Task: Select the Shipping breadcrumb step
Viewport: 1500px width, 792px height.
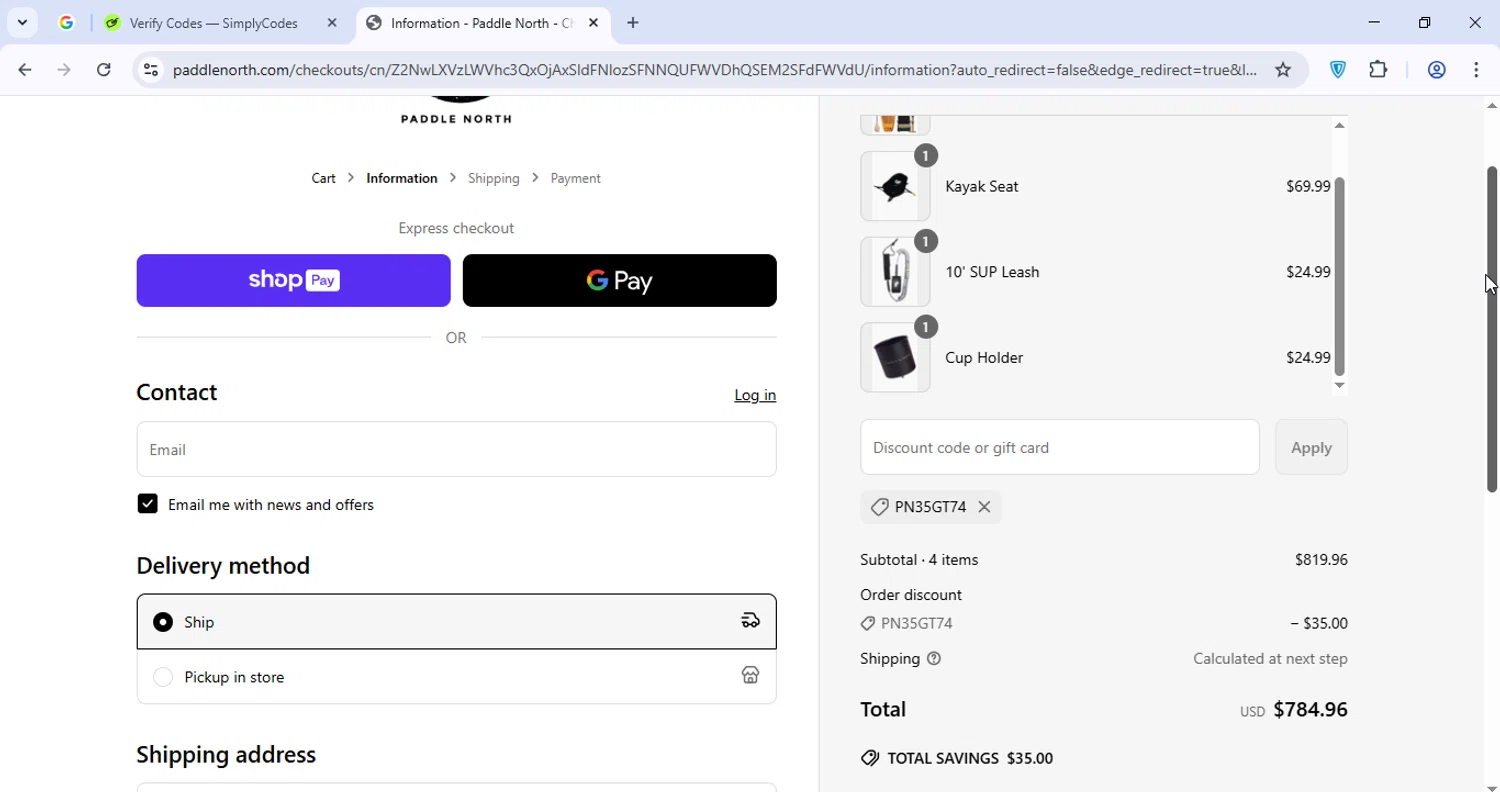Action: (494, 178)
